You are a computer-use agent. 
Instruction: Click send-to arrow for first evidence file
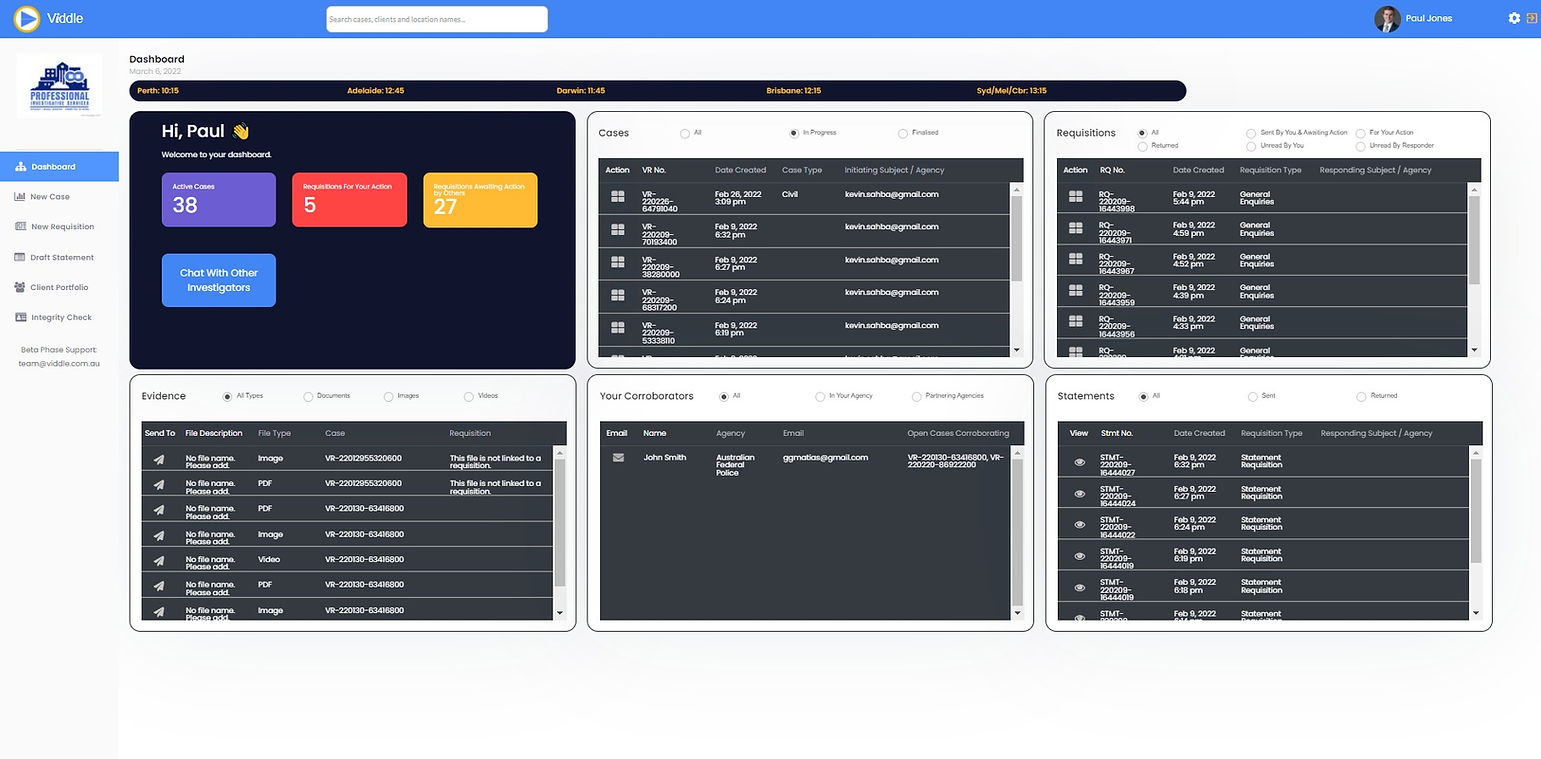pyautogui.click(x=158, y=459)
